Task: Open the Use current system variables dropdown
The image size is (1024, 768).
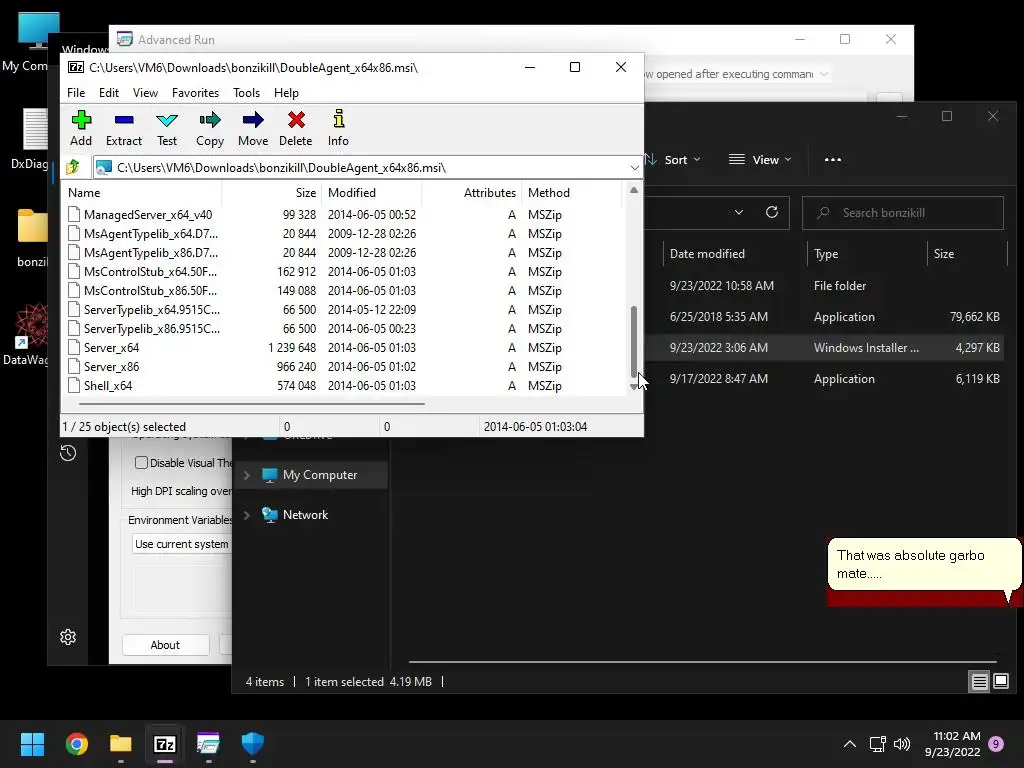Action: click(182, 544)
